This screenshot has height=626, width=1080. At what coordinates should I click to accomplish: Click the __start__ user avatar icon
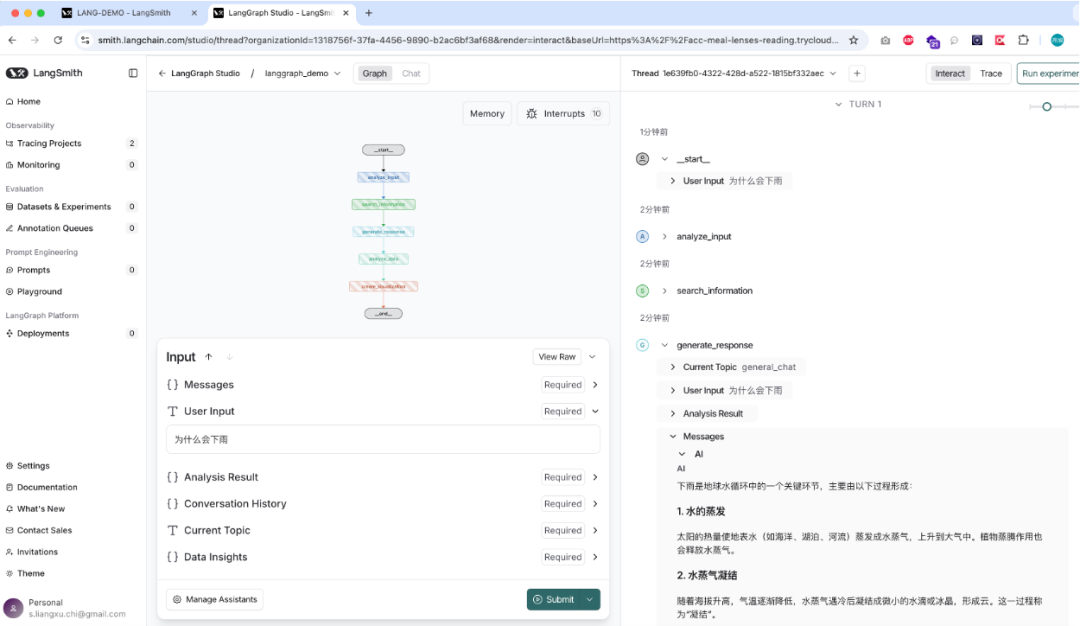pos(642,159)
